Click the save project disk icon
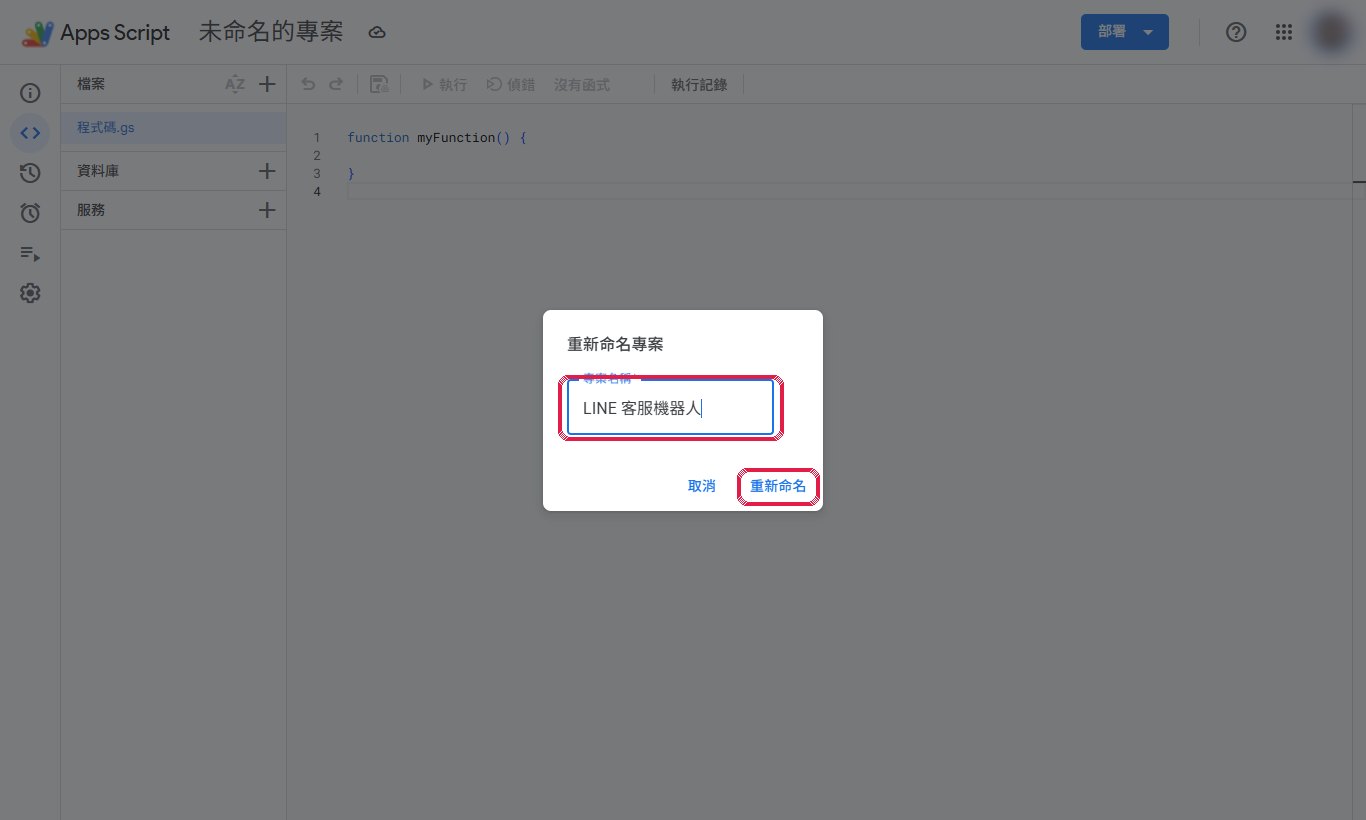Image resolution: width=1366 pixels, height=820 pixels. [x=379, y=85]
